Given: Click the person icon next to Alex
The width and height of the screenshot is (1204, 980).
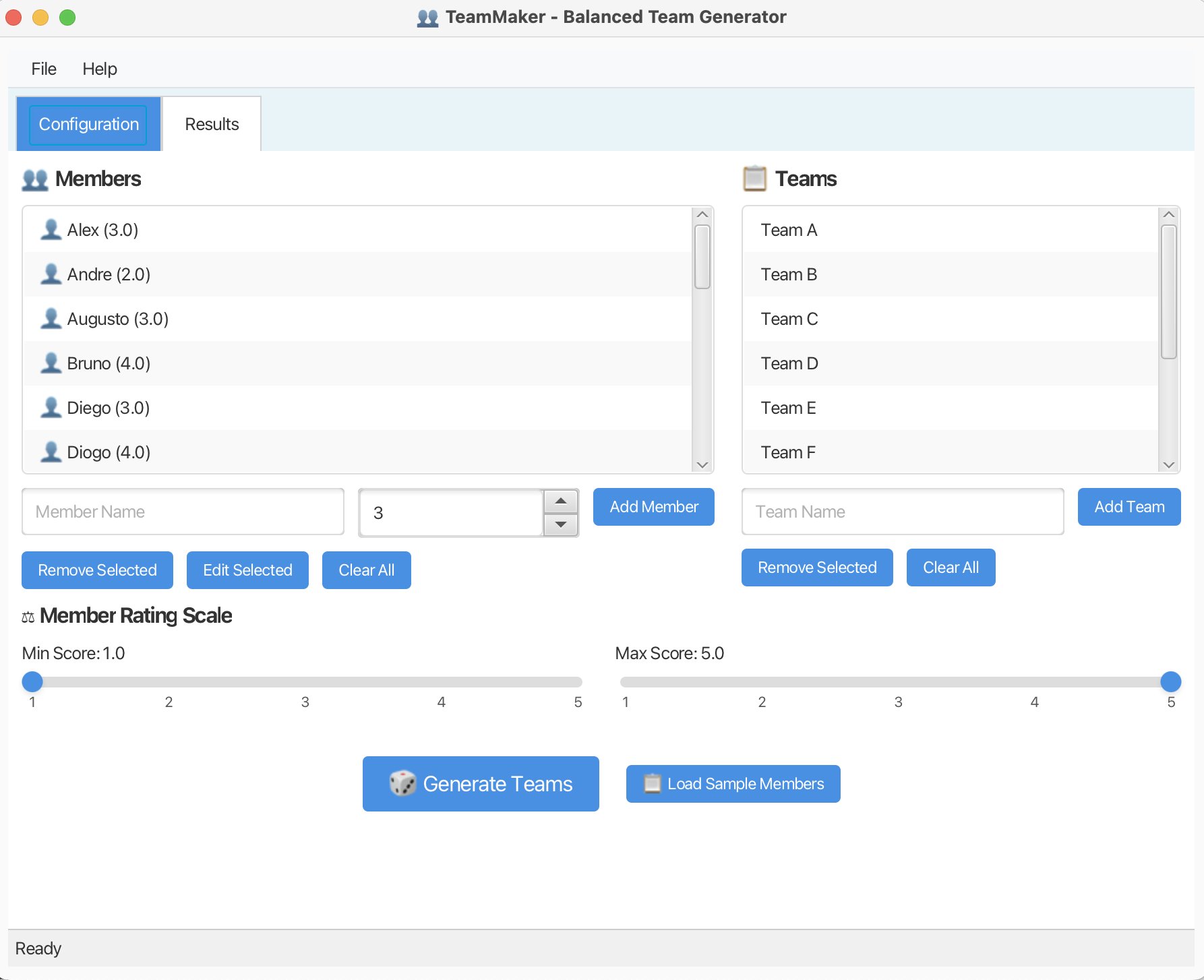Looking at the screenshot, I should point(51,230).
